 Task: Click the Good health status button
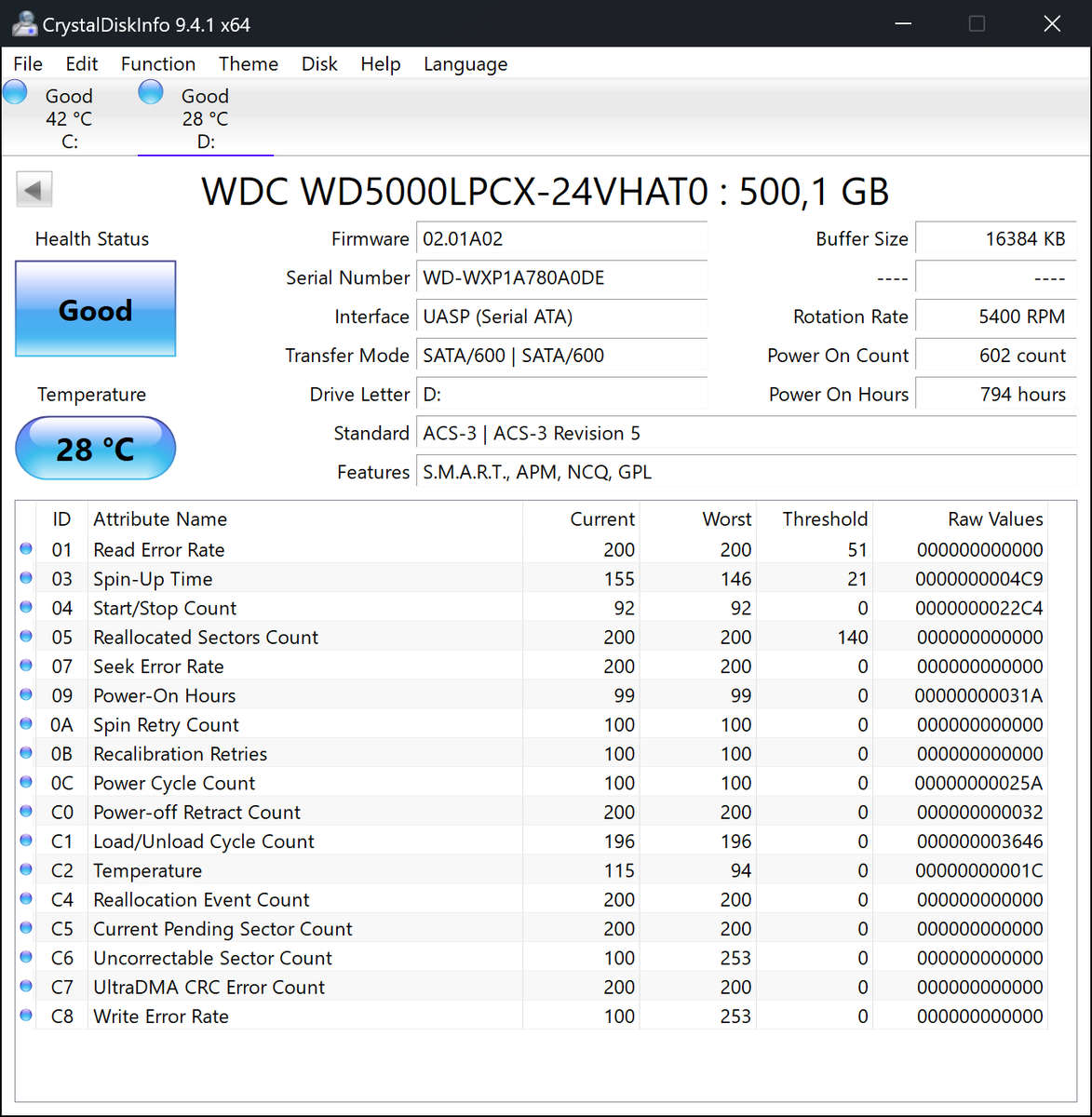click(94, 309)
